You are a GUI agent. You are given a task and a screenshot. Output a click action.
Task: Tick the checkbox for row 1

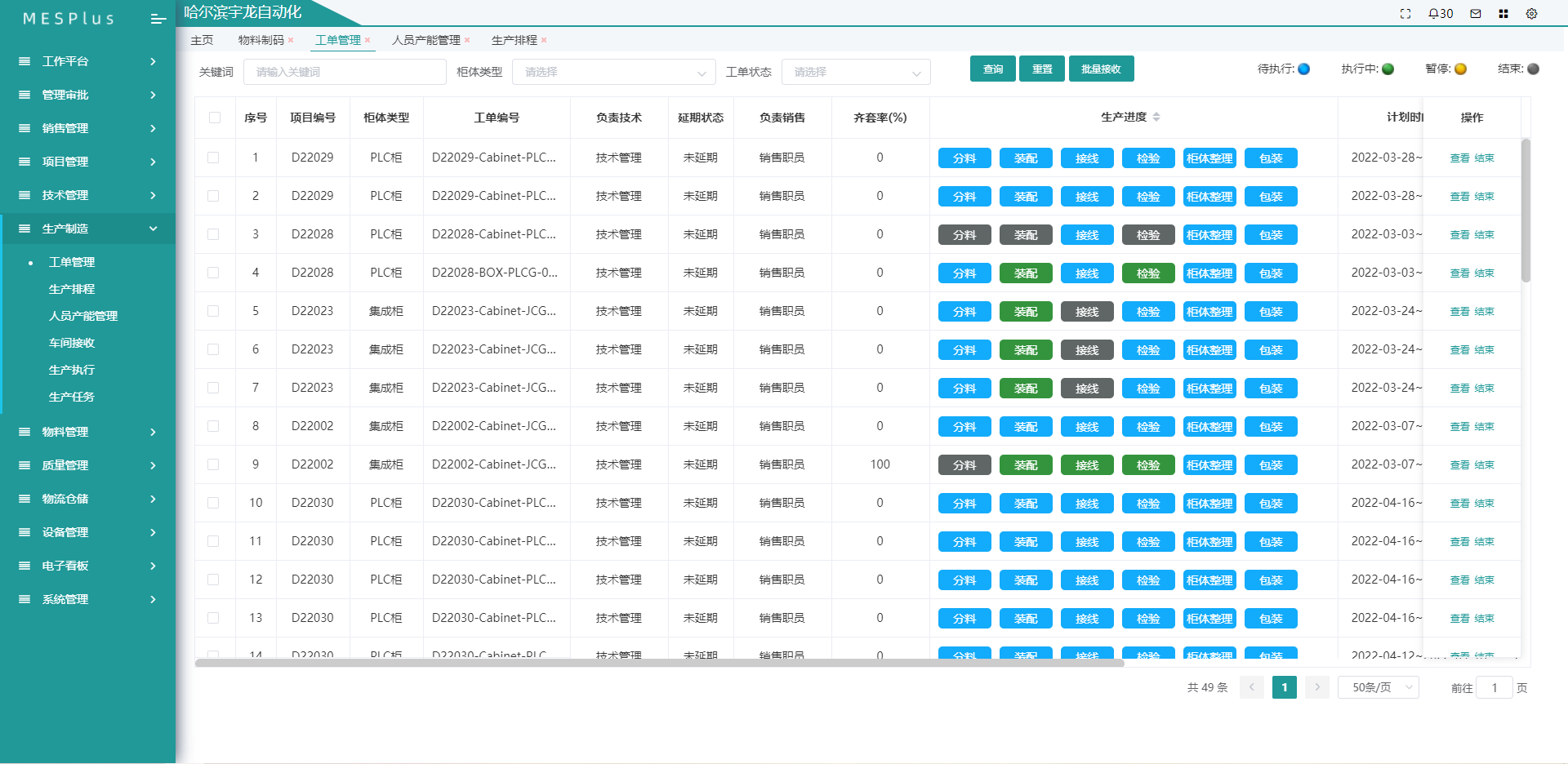point(213,158)
